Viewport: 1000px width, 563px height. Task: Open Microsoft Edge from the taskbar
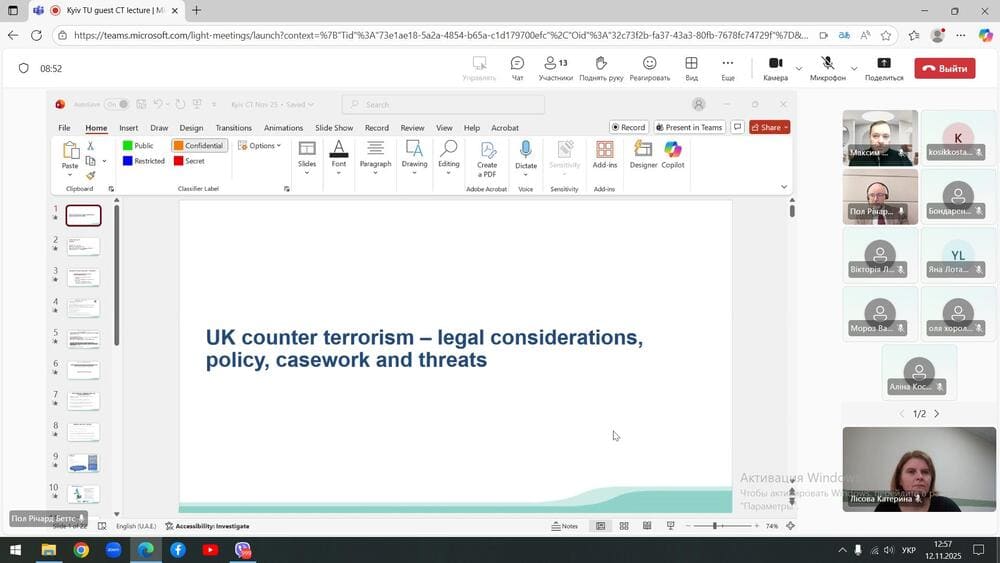coord(145,550)
